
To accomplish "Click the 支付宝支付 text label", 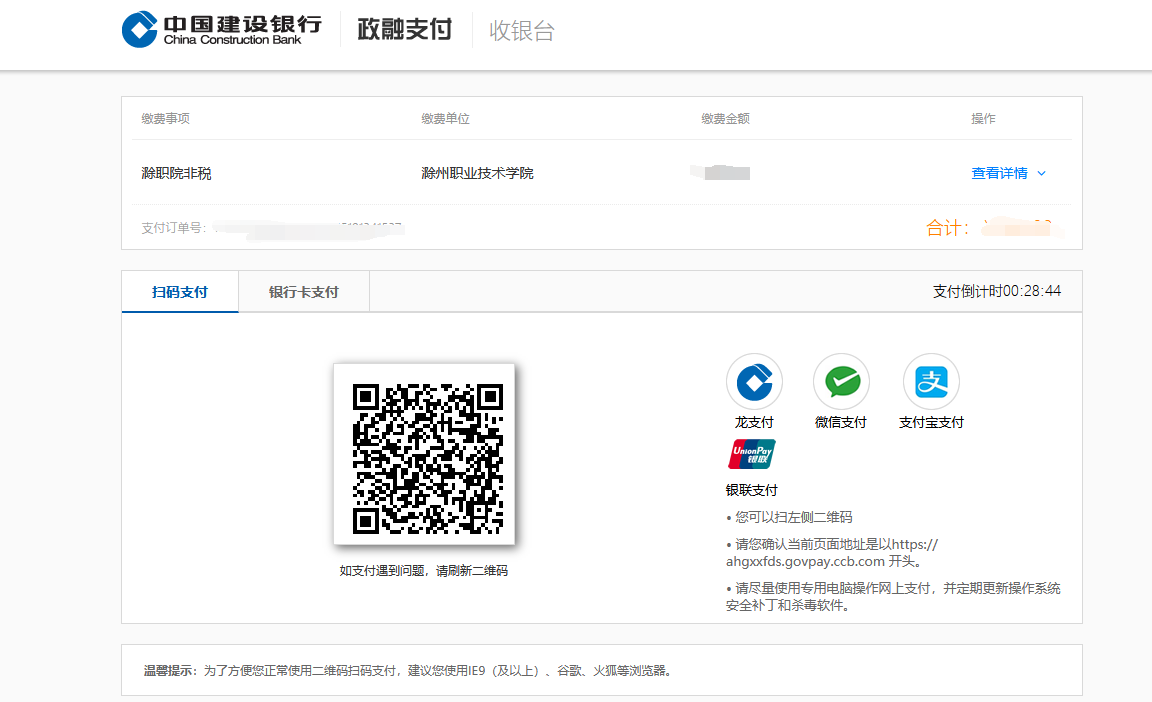I will tap(931, 423).
